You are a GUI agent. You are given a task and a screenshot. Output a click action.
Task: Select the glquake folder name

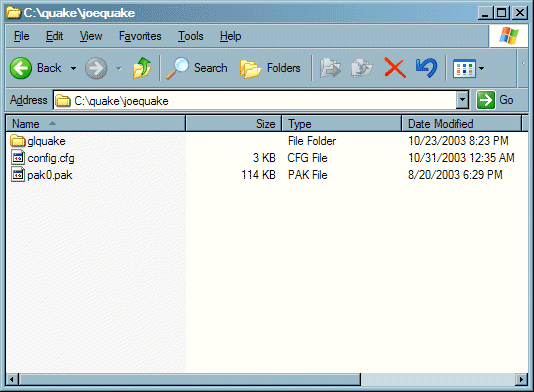click(x=46, y=141)
